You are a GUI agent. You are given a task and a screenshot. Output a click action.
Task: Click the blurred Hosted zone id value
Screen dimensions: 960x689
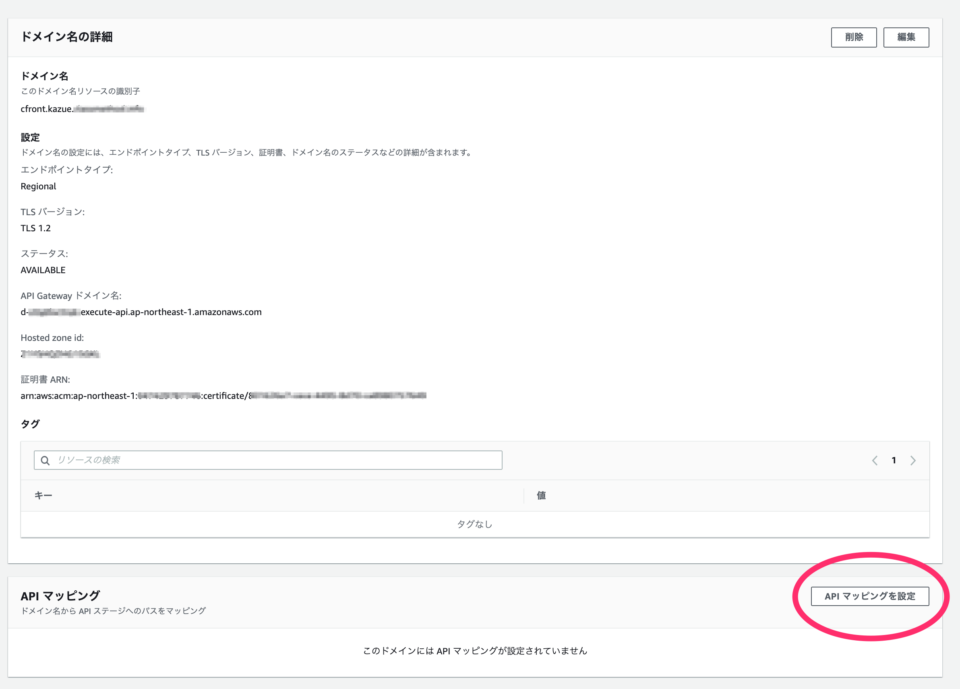coord(60,354)
